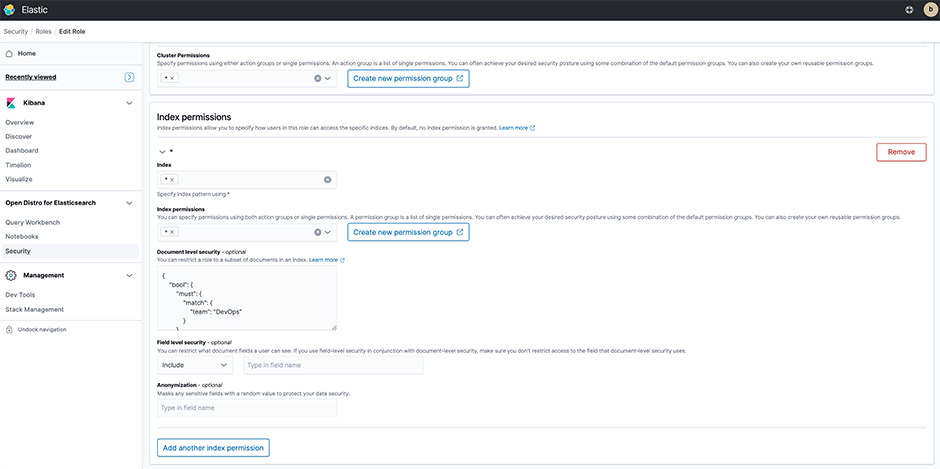The width and height of the screenshot is (940, 469).
Task: Click Add another index permission
Action: tap(213, 448)
